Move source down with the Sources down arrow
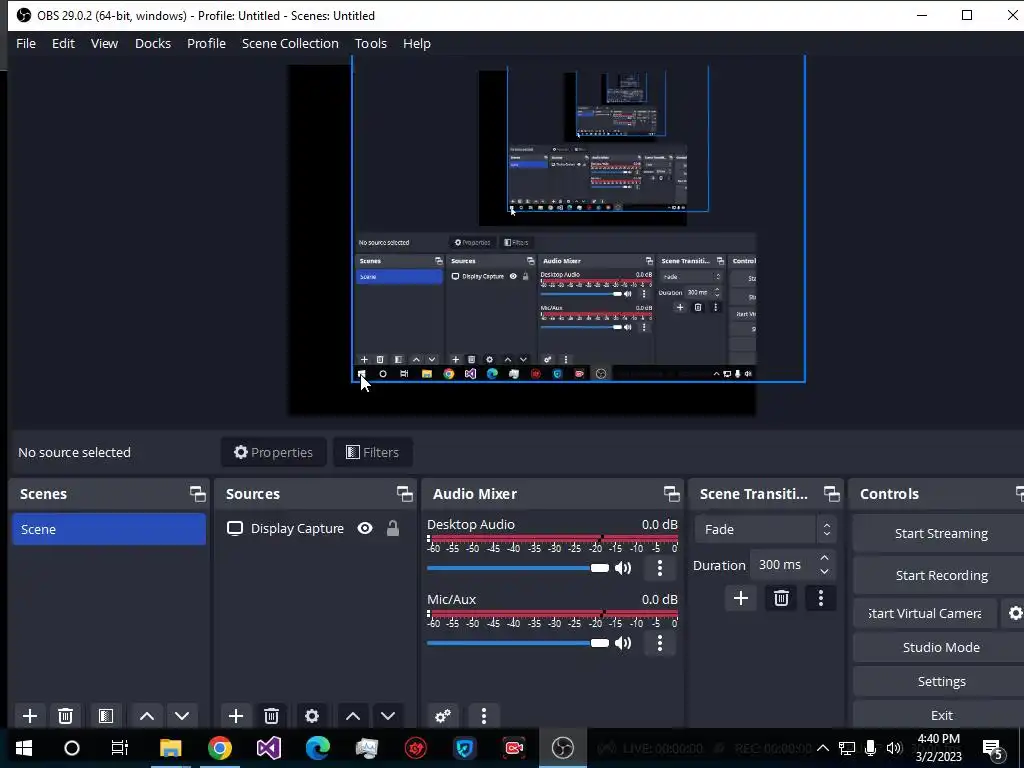This screenshot has height=768, width=1024. [388, 716]
